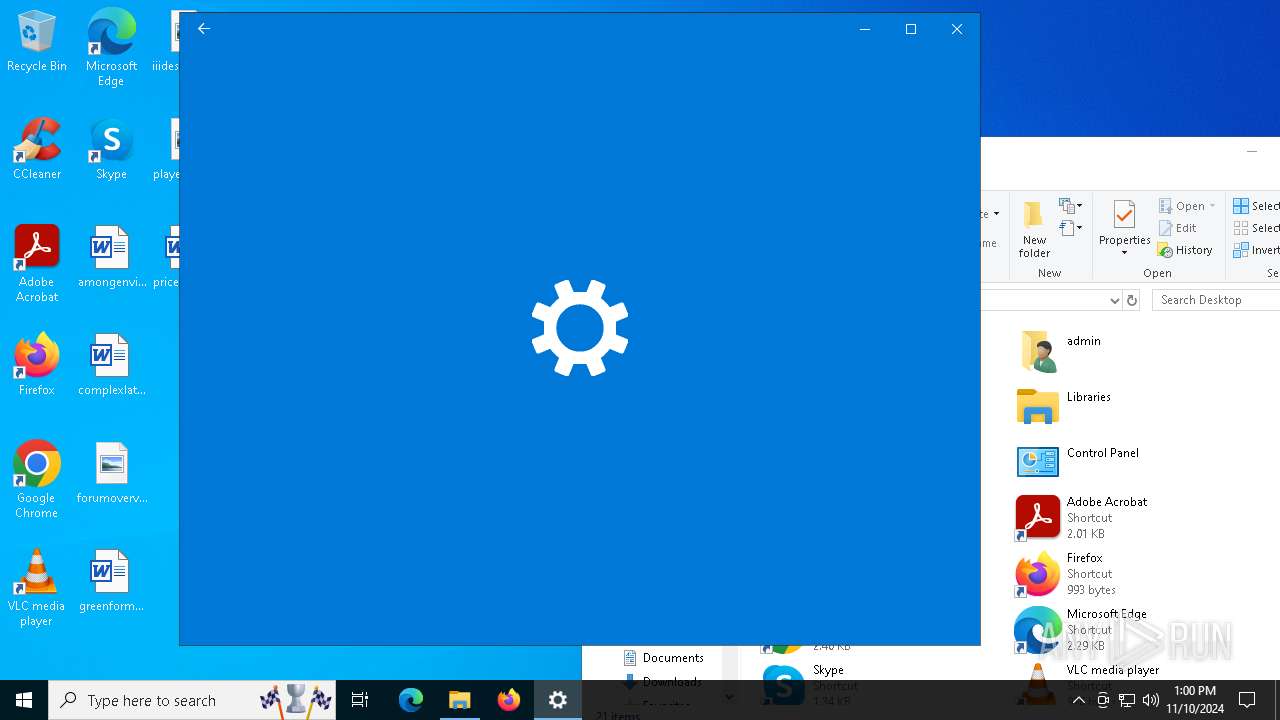Minimize the Settings window
The height and width of the screenshot is (720, 1280).
pos(865,29)
